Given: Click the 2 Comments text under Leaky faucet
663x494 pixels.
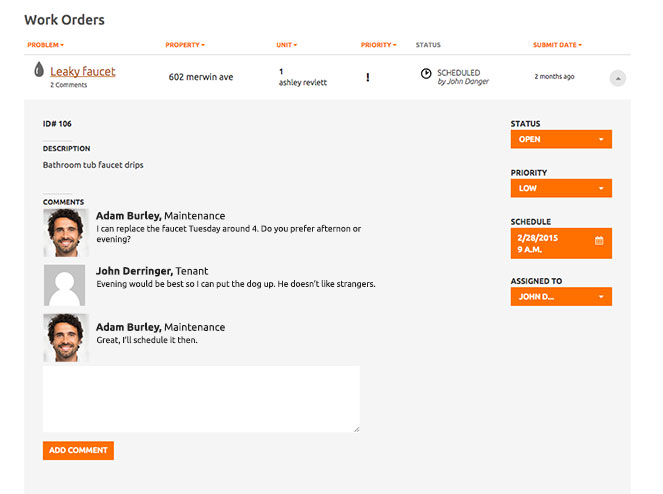Looking at the screenshot, I should point(69,85).
